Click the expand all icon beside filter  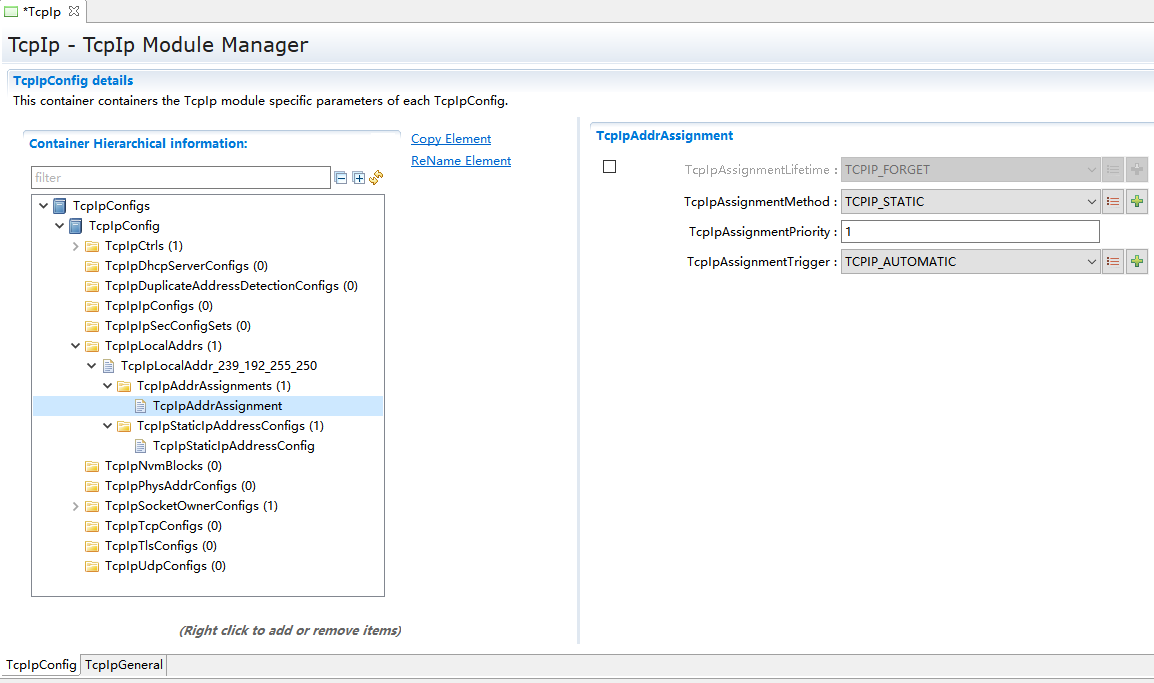[x=358, y=178]
